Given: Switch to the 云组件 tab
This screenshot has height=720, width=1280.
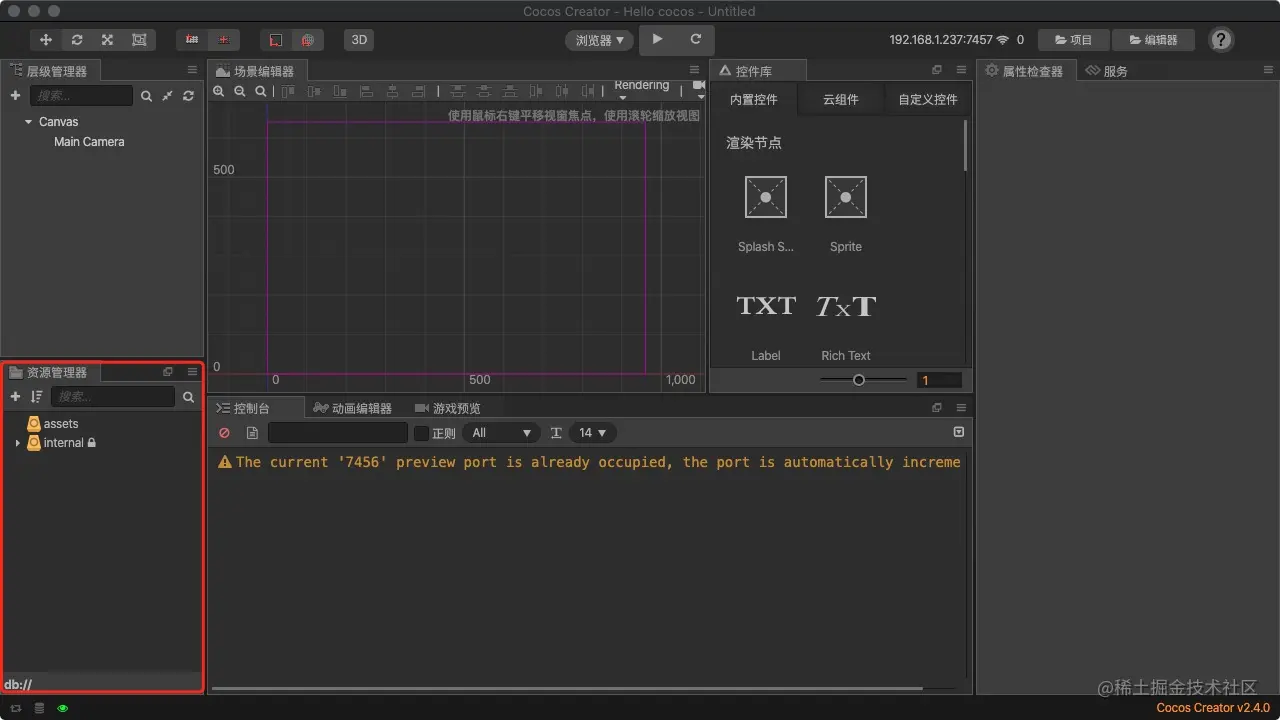Looking at the screenshot, I should click(840, 100).
